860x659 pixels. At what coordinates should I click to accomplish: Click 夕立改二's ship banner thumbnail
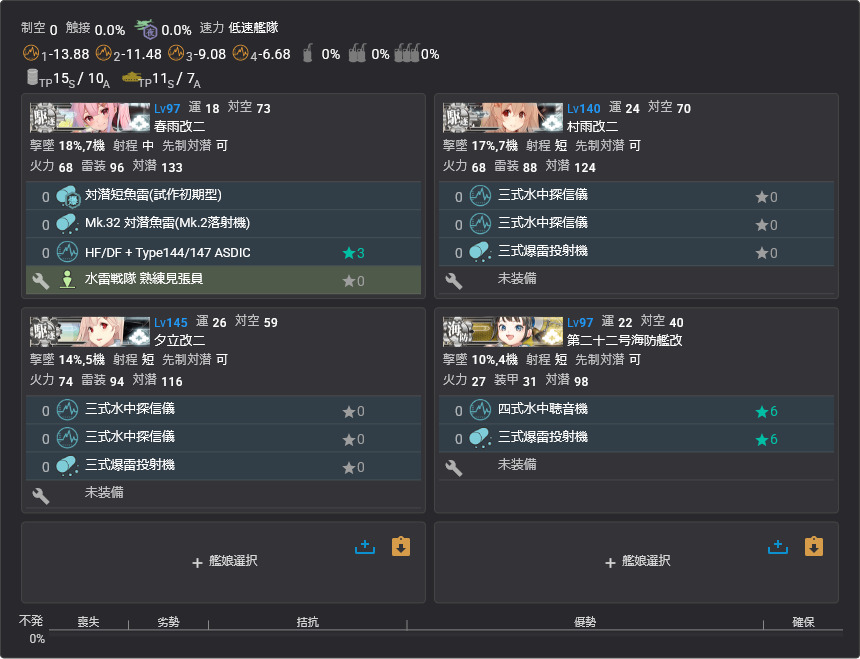[x=89, y=332]
